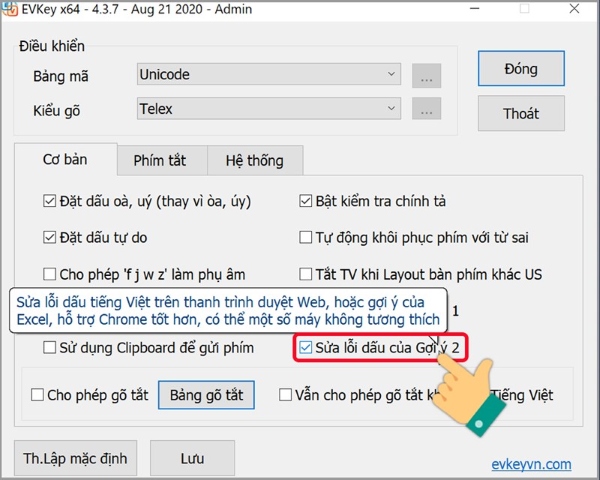The width and height of the screenshot is (600, 480).
Task: Toggle 'Sửa lỗi dấu của Gợi ý 2' checkbox
Action: coord(307,349)
